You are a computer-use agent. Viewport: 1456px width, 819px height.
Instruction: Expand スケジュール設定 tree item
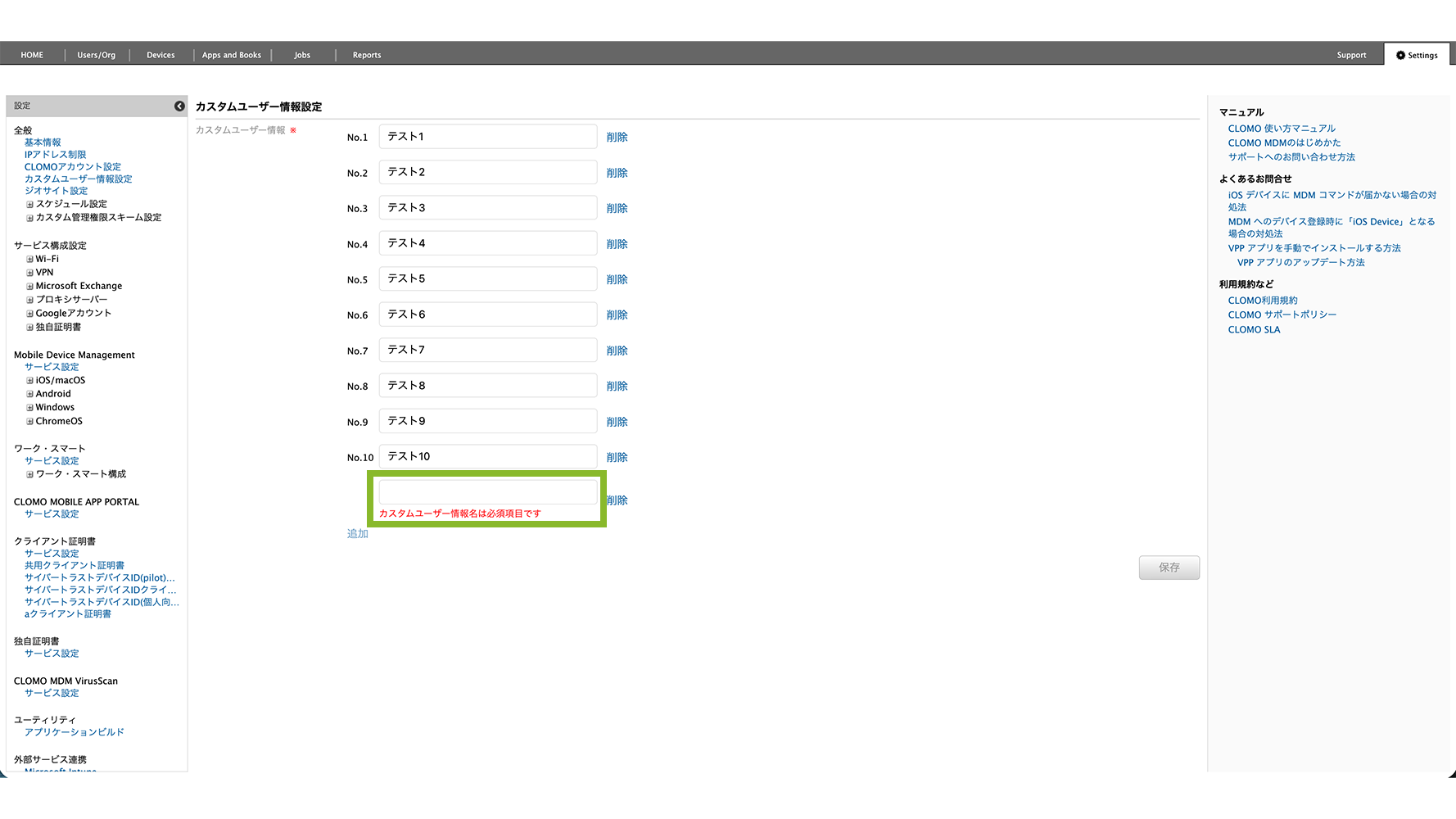click(30, 205)
